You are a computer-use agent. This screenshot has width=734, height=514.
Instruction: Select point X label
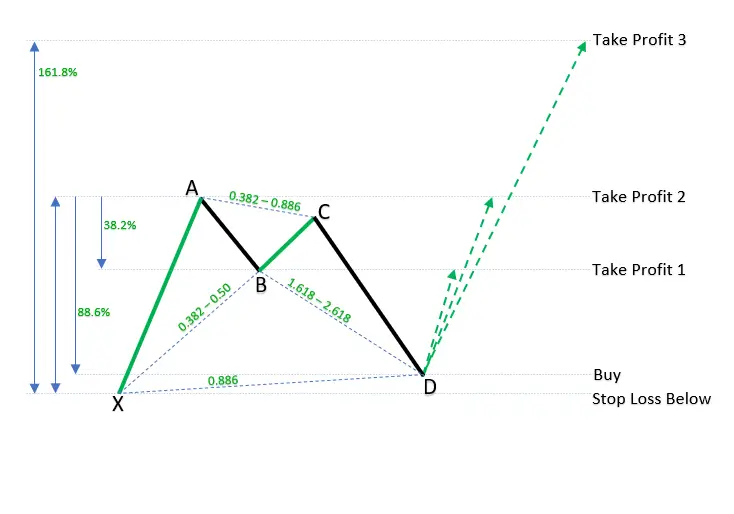tap(118, 404)
